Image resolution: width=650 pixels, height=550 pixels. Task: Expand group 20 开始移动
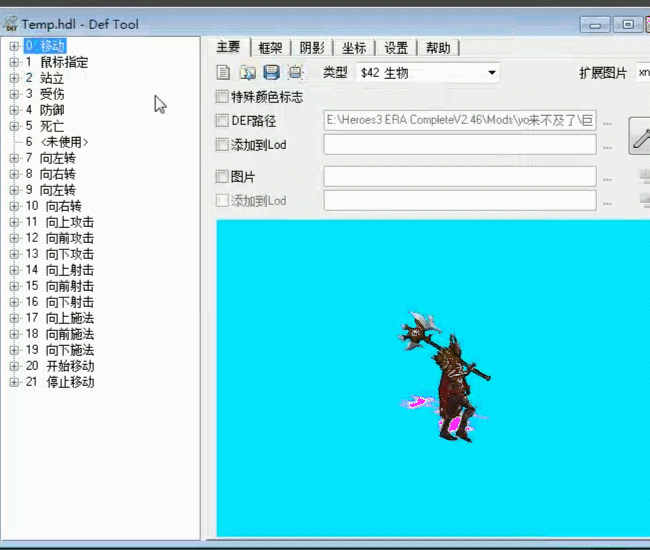click(x=14, y=366)
